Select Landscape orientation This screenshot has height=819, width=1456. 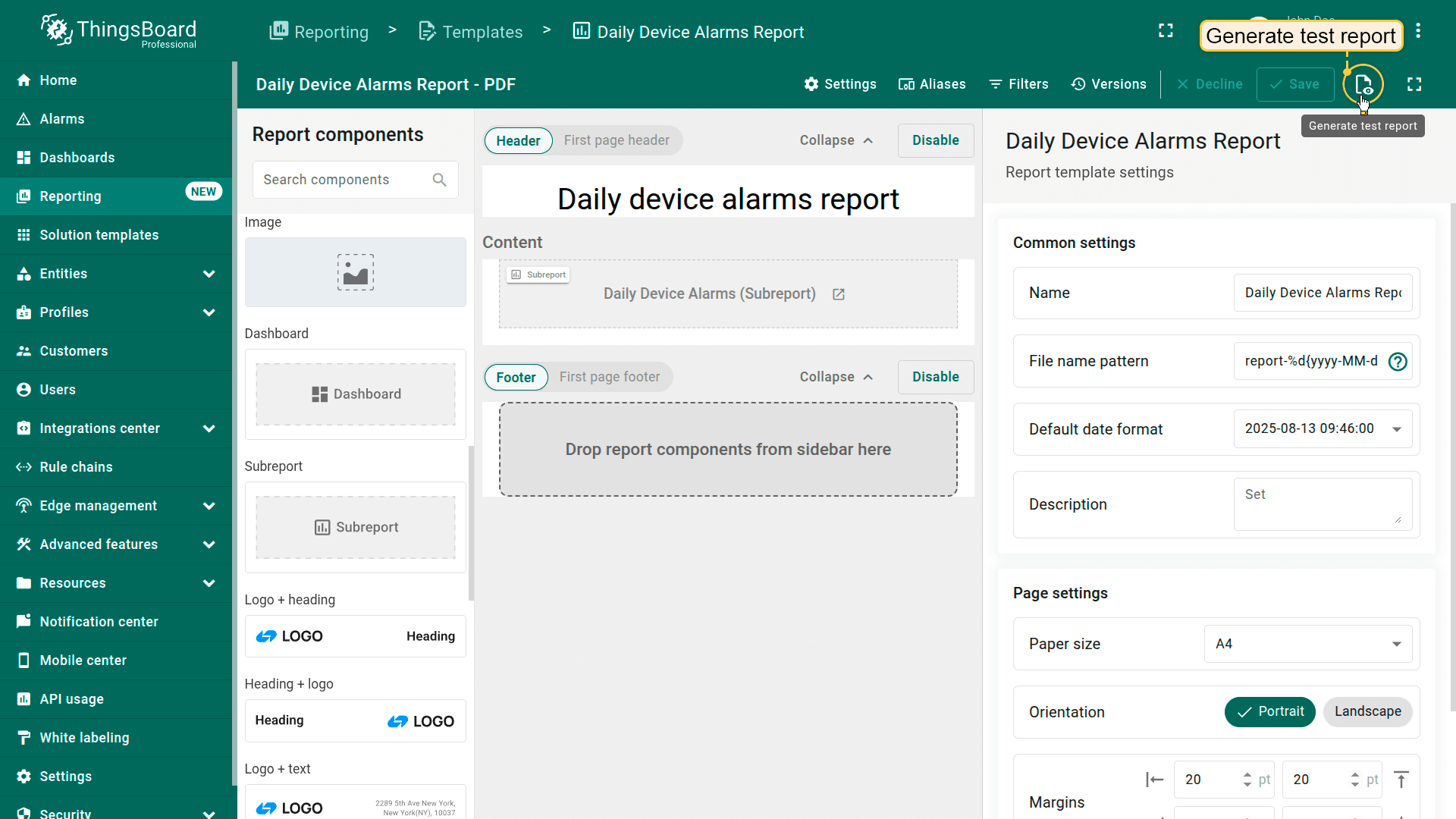click(1367, 711)
